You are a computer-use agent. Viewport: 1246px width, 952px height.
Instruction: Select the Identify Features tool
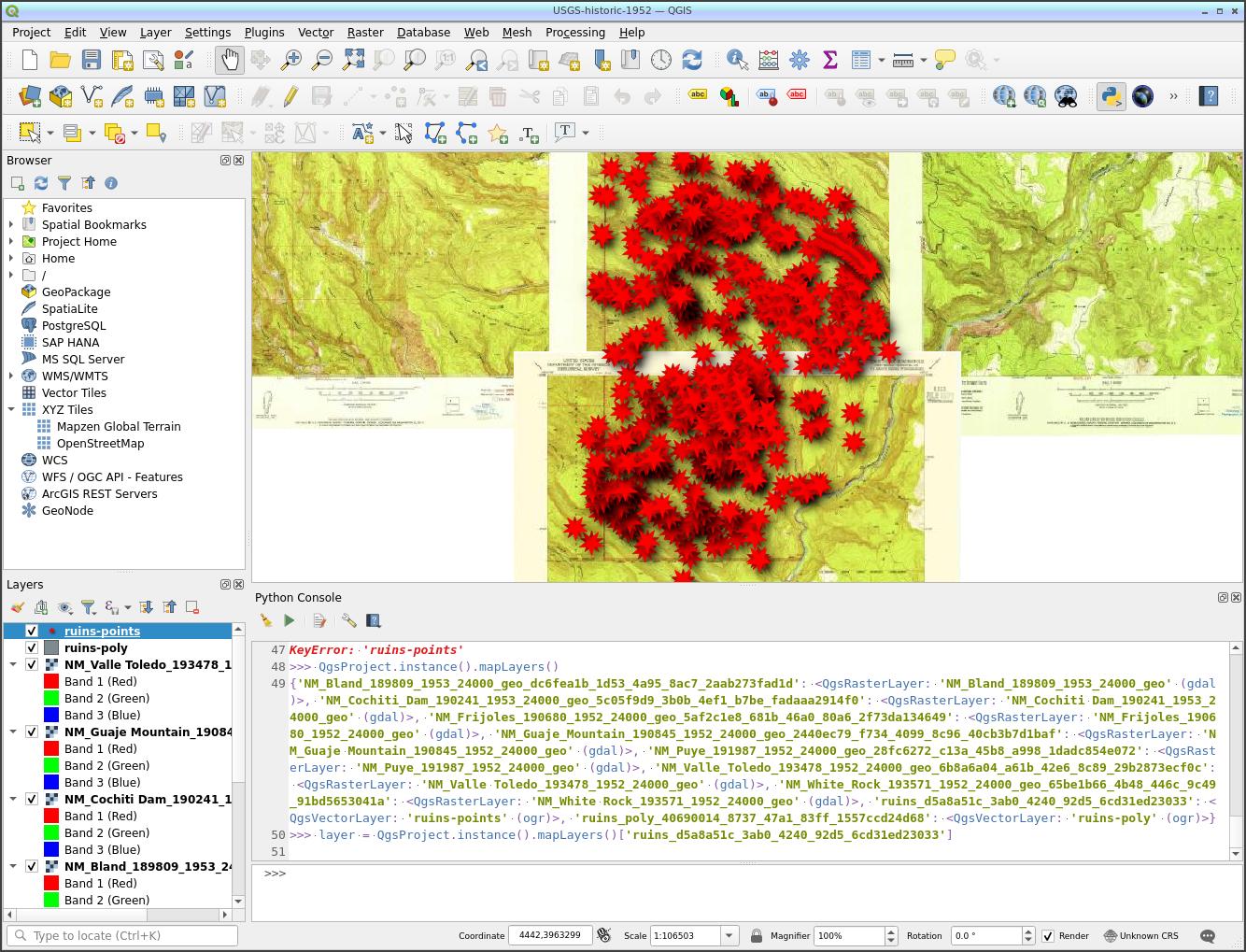point(737,60)
